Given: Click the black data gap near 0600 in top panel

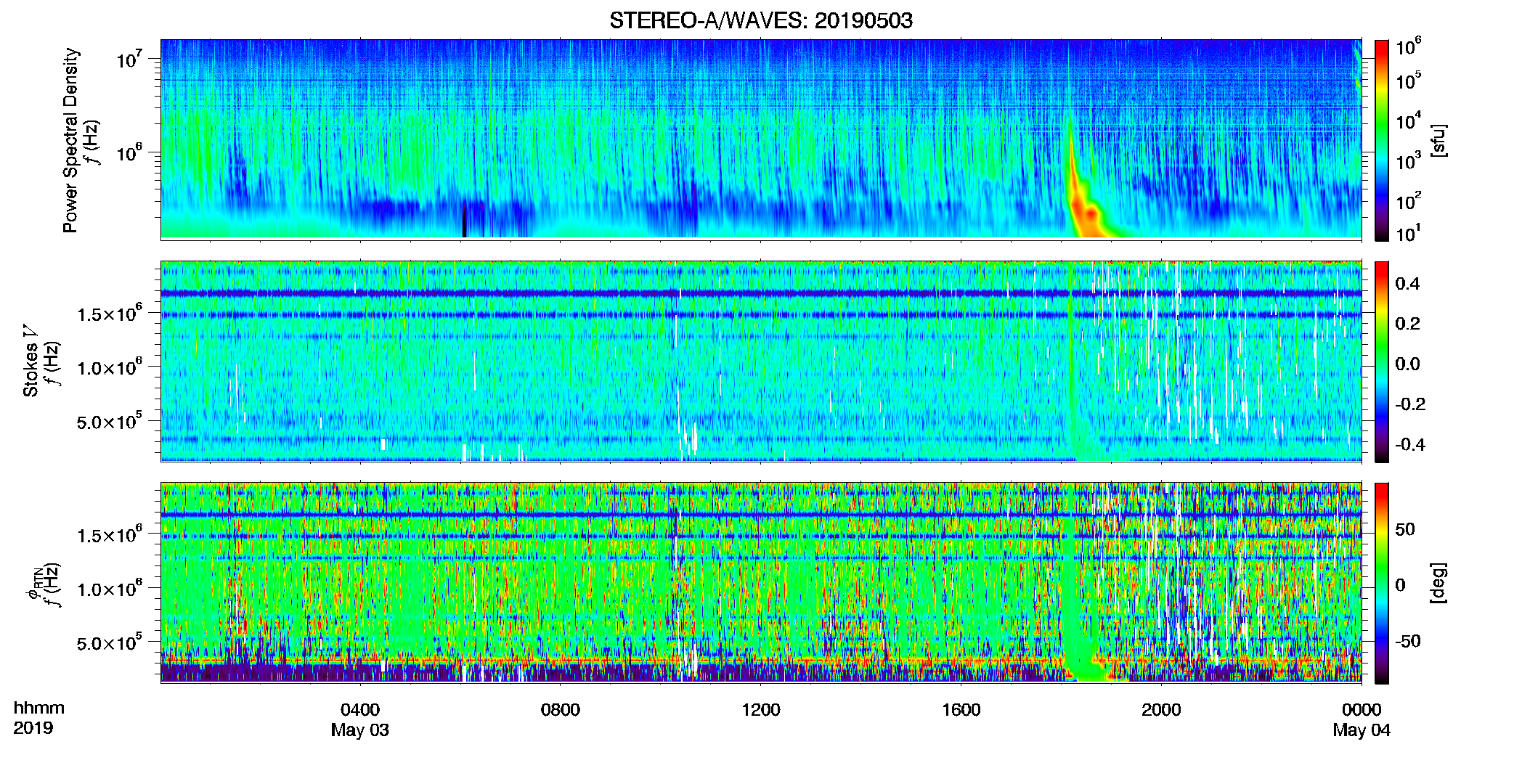Looking at the screenshot, I should pos(465,221).
